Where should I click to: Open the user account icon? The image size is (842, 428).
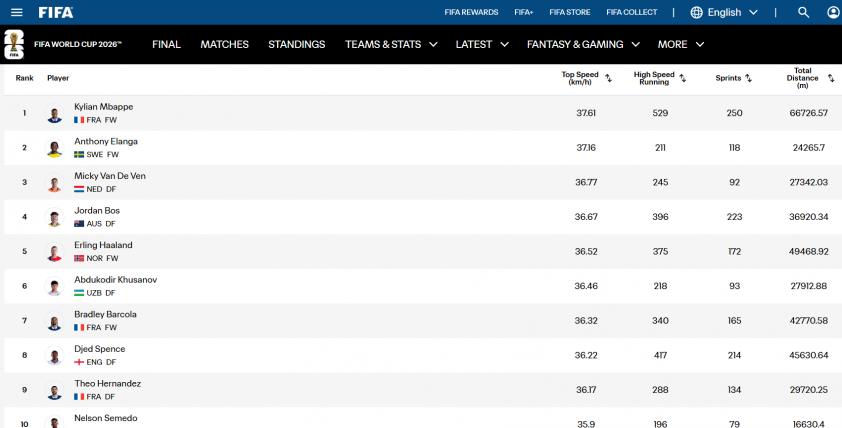click(833, 12)
